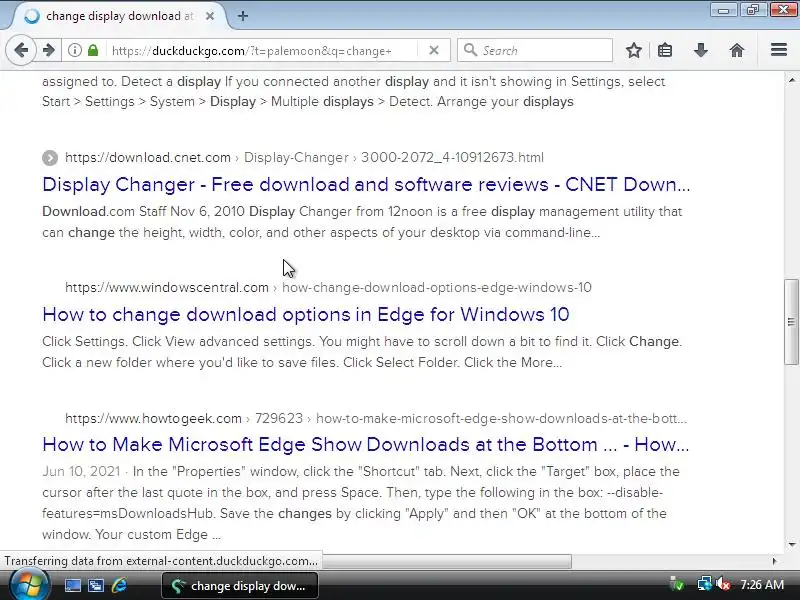
Task: Open 'How to Make Microsoft Edge Show Downloads' result
Action: click(x=366, y=444)
